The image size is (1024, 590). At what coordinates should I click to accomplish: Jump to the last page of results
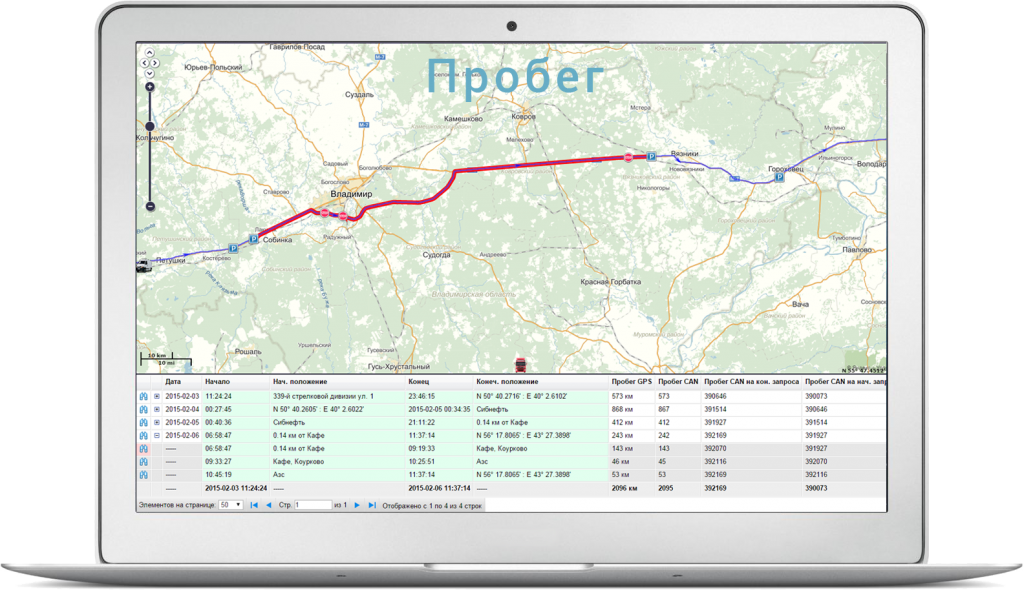point(372,505)
